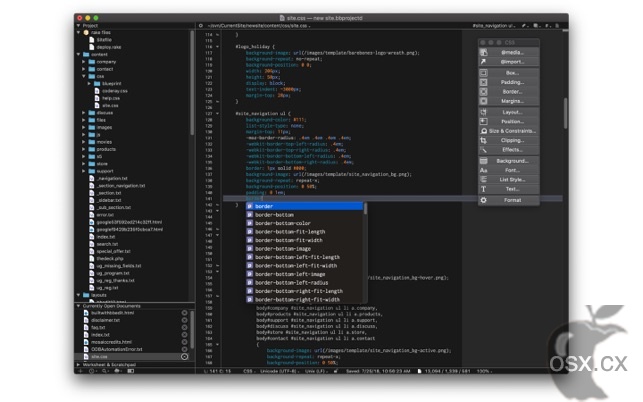Image resolution: width=643 pixels, height=402 pixels.
Task: Expand the images folder
Action: 84,128
